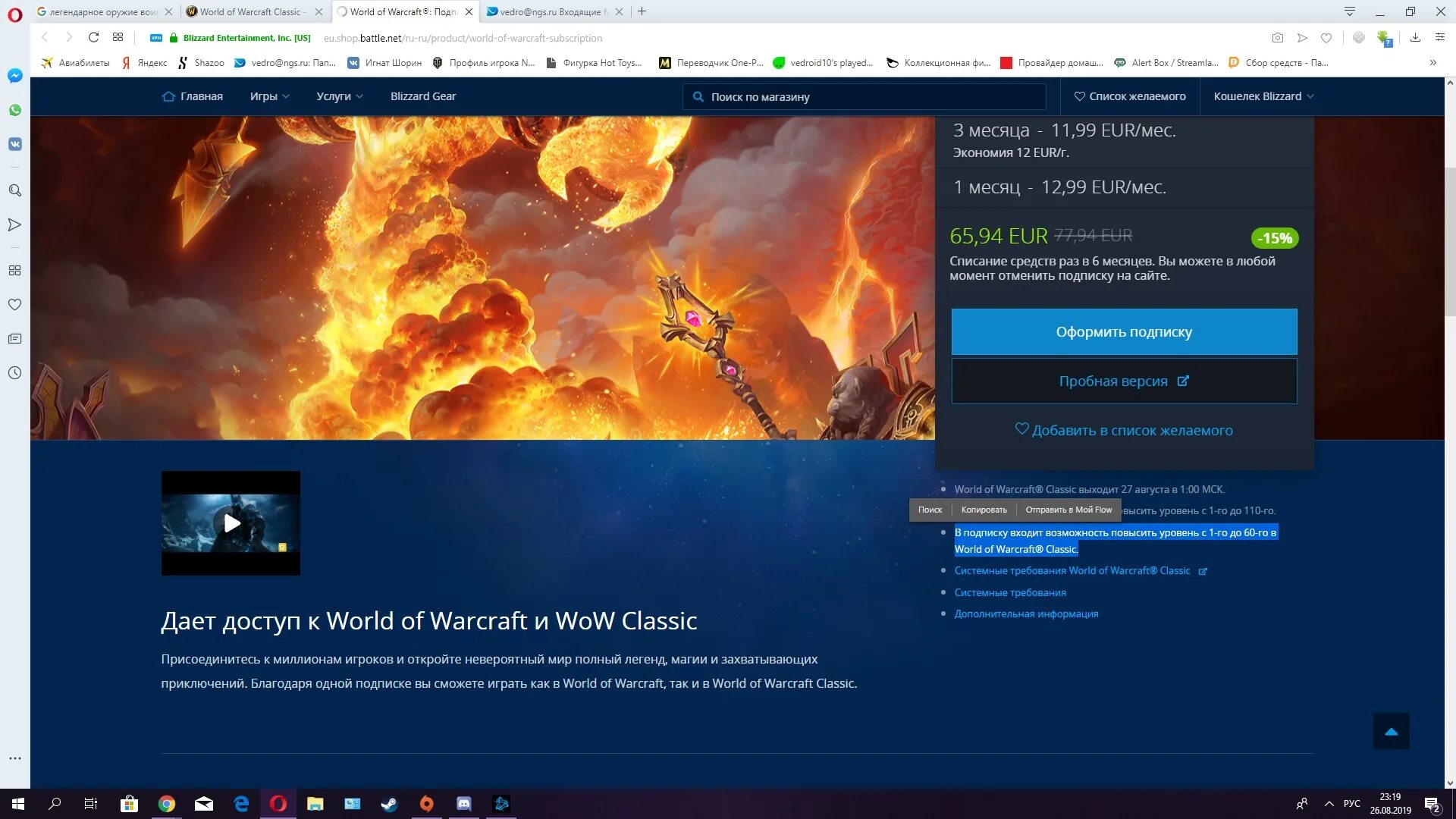This screenshot has width=1456, height=819.
Task: Click the store search magnifier icon
Action: coord(698,96)
